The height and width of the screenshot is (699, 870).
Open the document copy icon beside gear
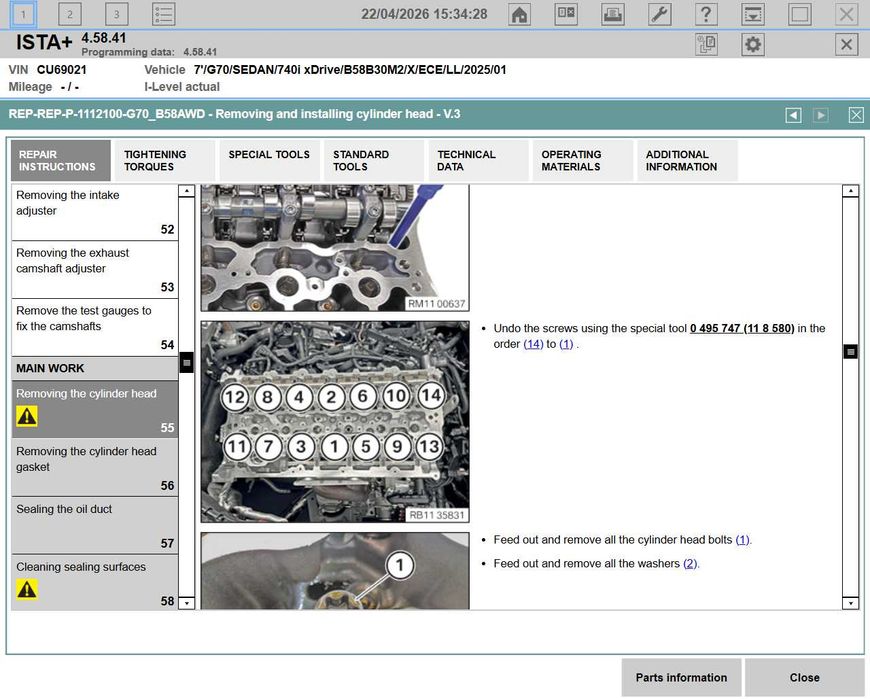[x=706, y=44]
